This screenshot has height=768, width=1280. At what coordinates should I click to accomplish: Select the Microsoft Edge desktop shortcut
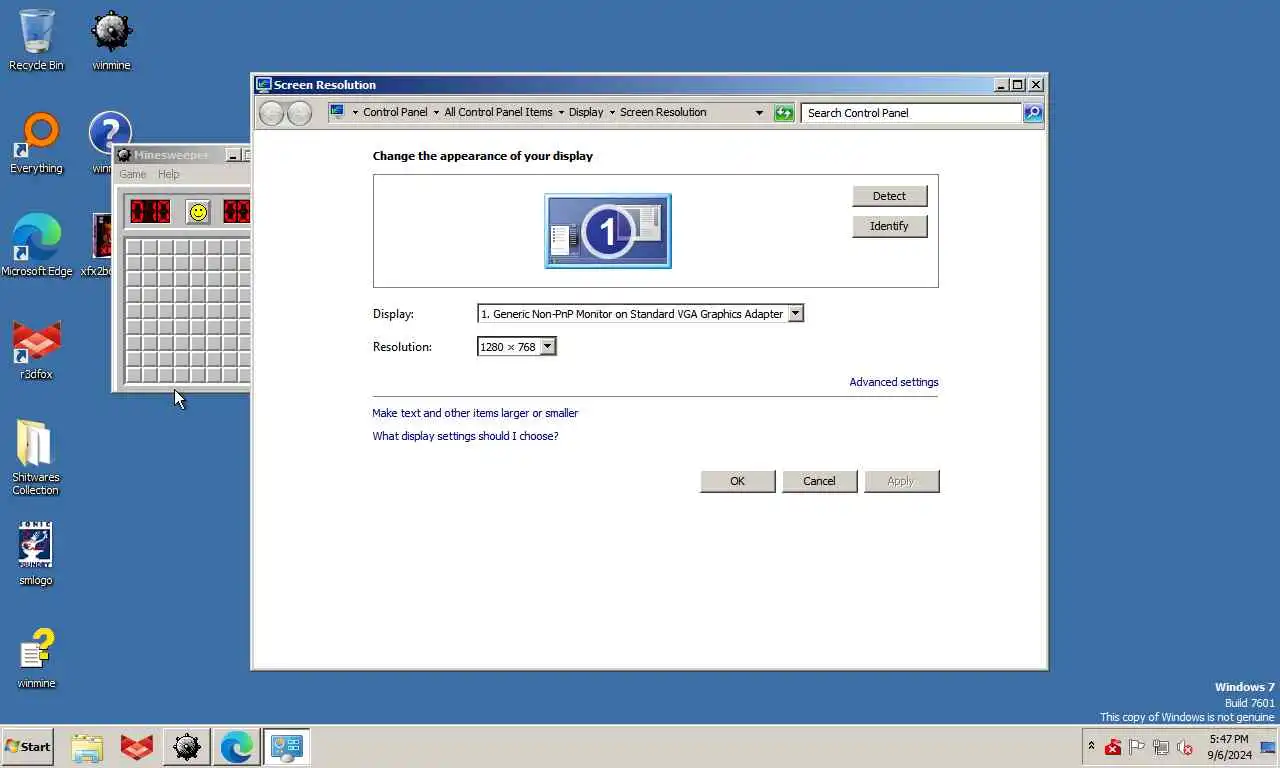[36, 246]
